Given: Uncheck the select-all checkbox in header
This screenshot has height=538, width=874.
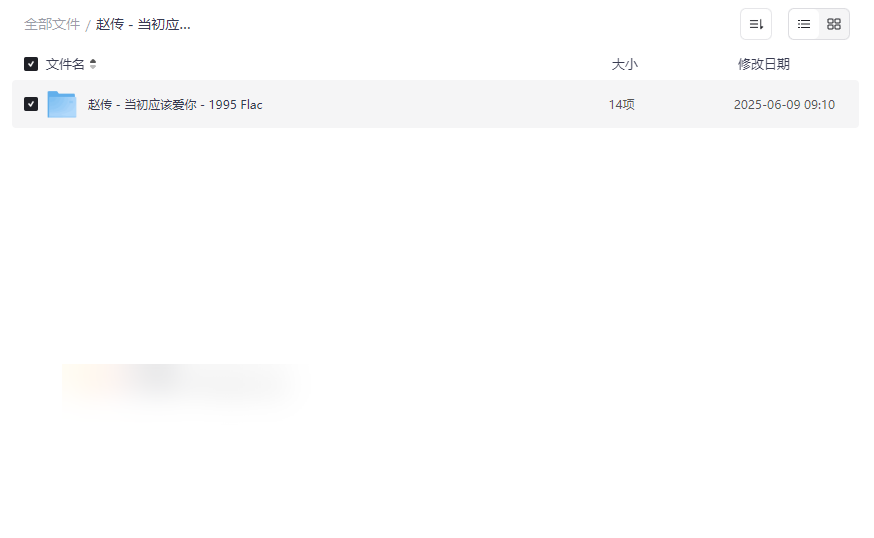Looking at the screenshot, I should (31, 64).
